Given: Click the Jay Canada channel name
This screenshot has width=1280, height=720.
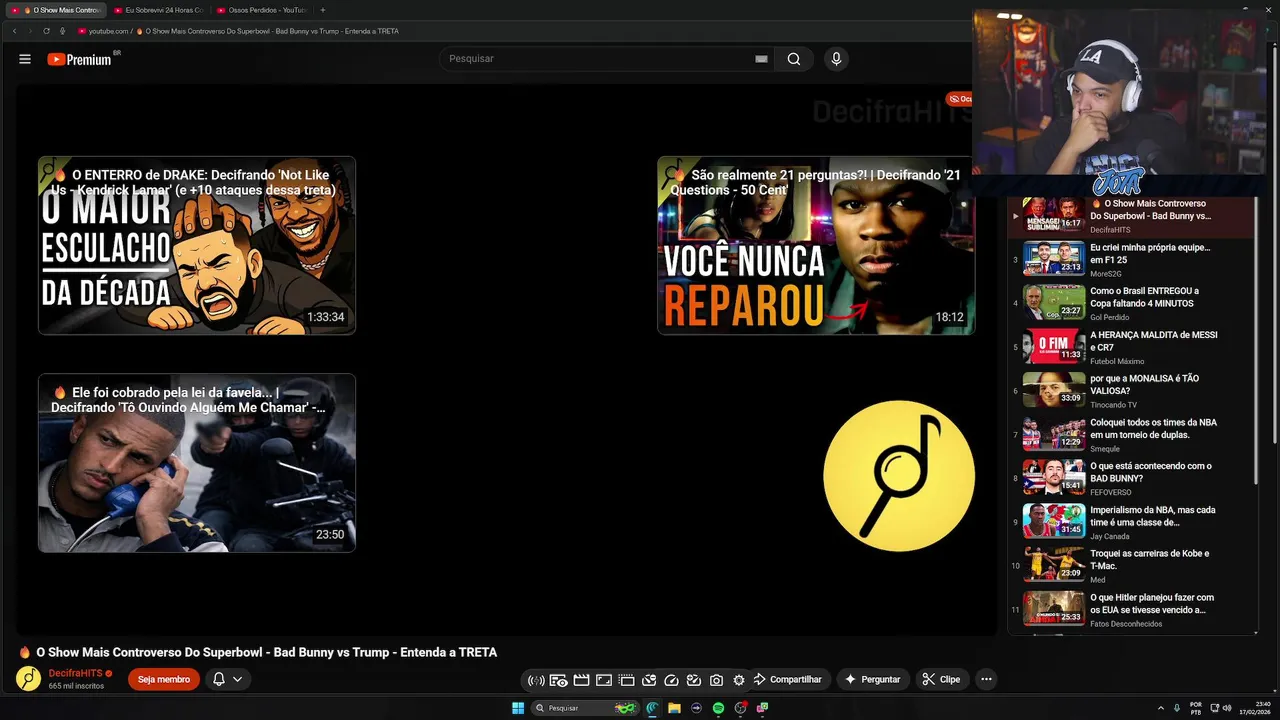Looking at the screenshot, I should tap(1110, 536).
